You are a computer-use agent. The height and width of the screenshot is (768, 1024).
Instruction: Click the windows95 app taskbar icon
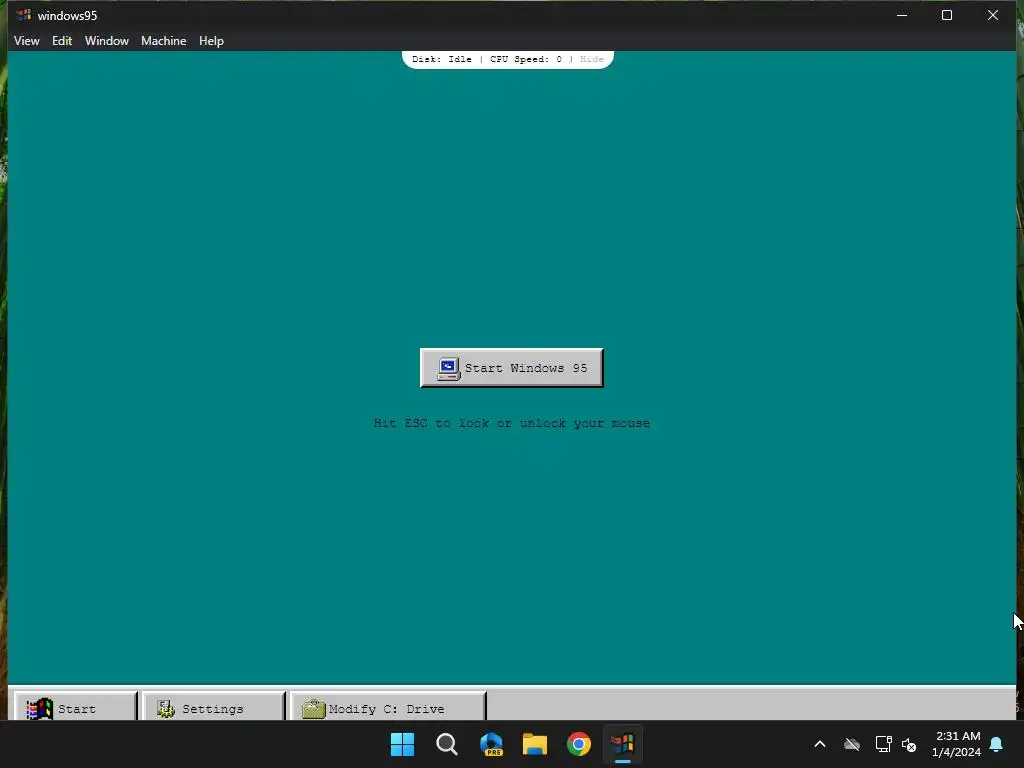pyautogui.click(x=623, y=744)
